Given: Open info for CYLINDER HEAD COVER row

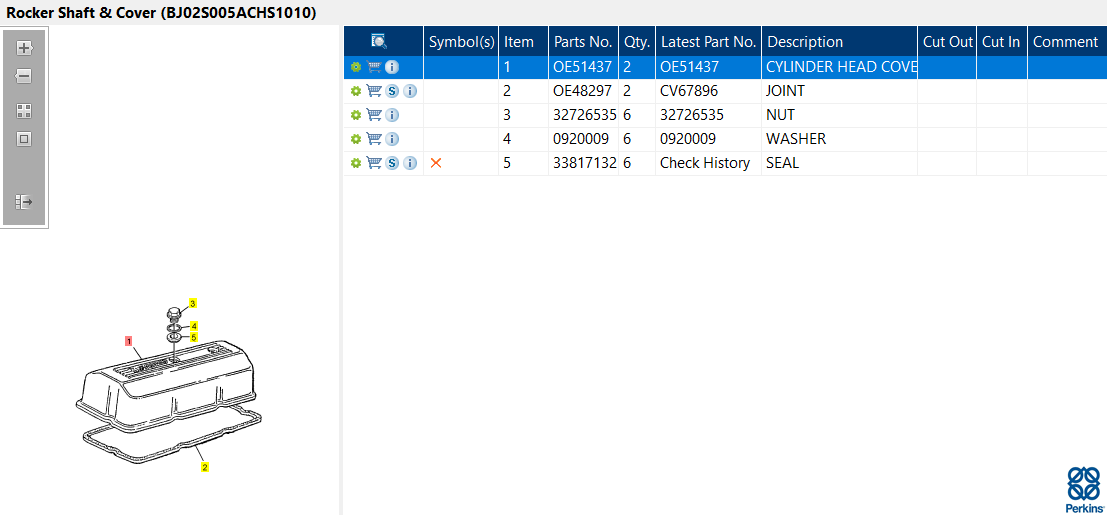Looking at the screenshot, I should coord(392,67).
